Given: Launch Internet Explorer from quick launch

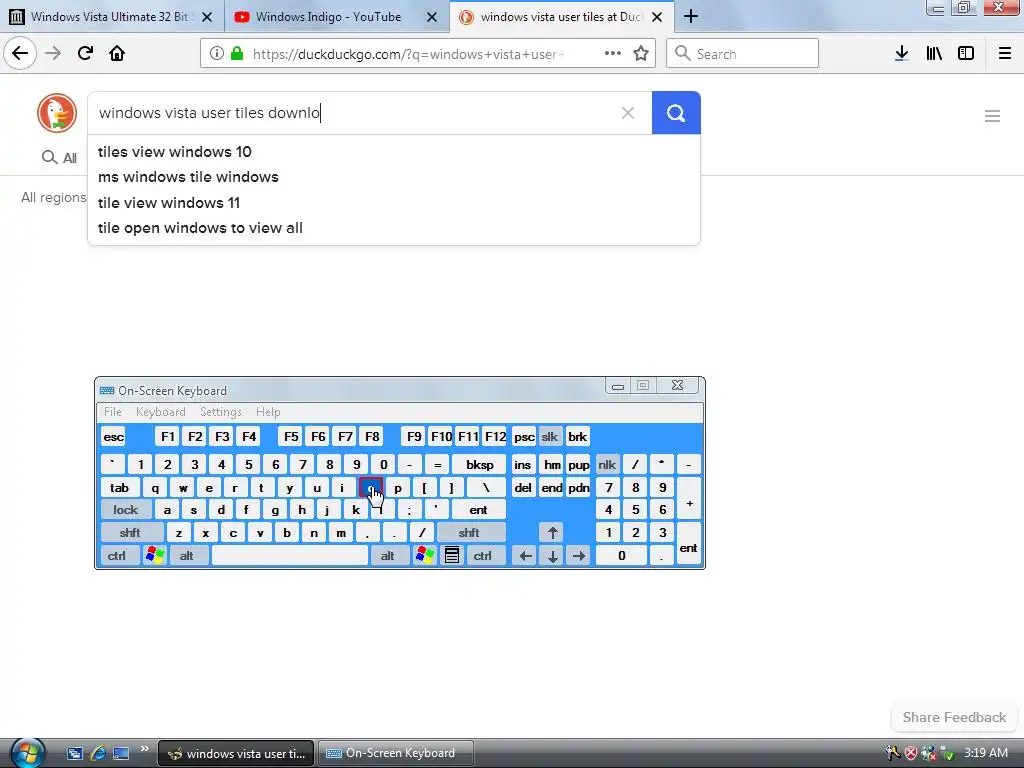Looking at the screenshot, I should coord(98,753).
